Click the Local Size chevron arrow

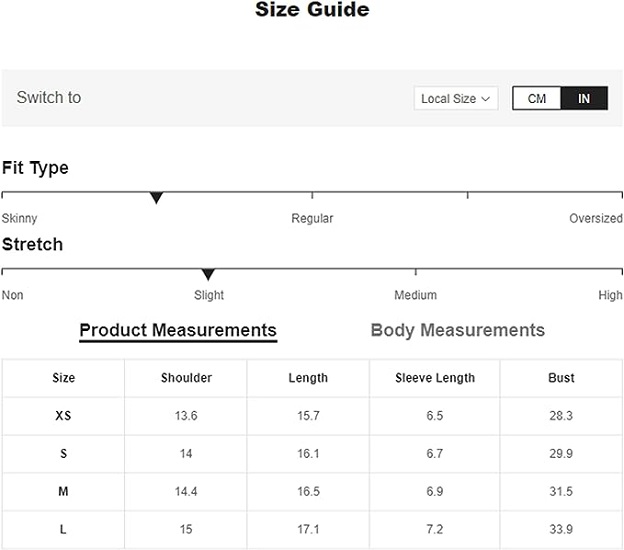tap(486, 99)
